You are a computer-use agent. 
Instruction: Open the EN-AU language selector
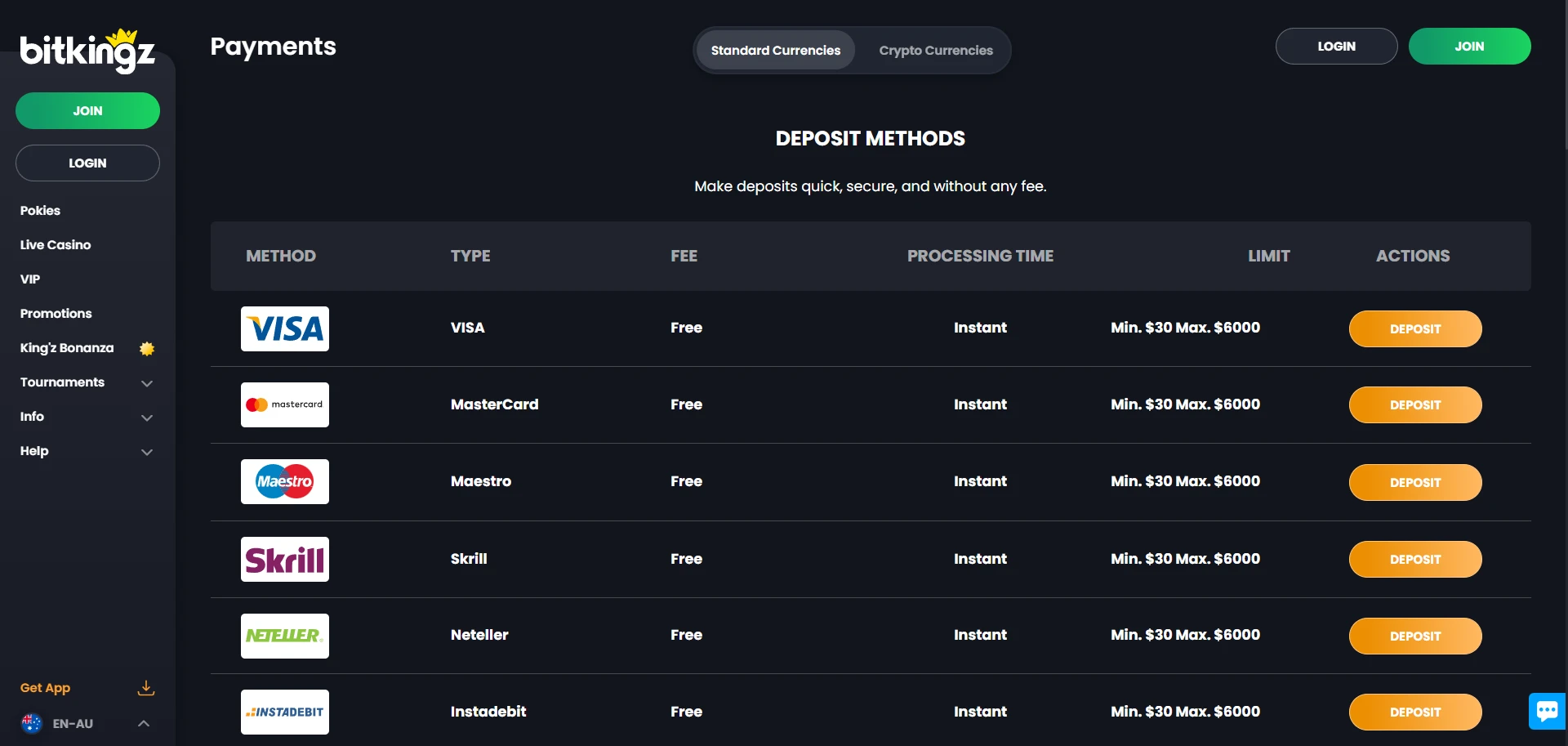pos(87,723)
